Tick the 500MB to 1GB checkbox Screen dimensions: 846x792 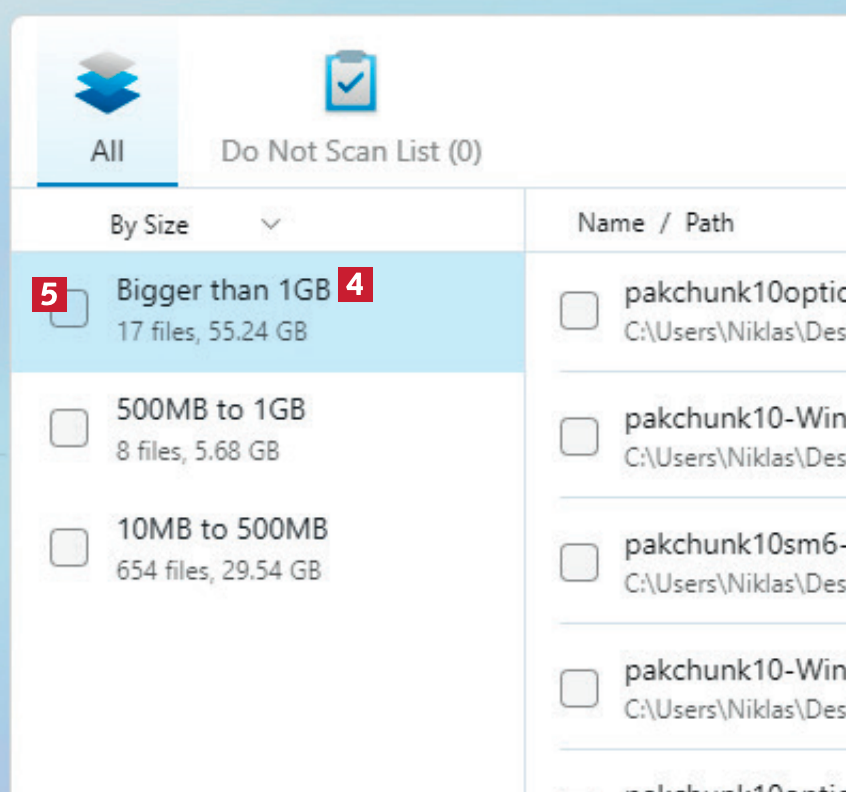click(x=69, y=429)
